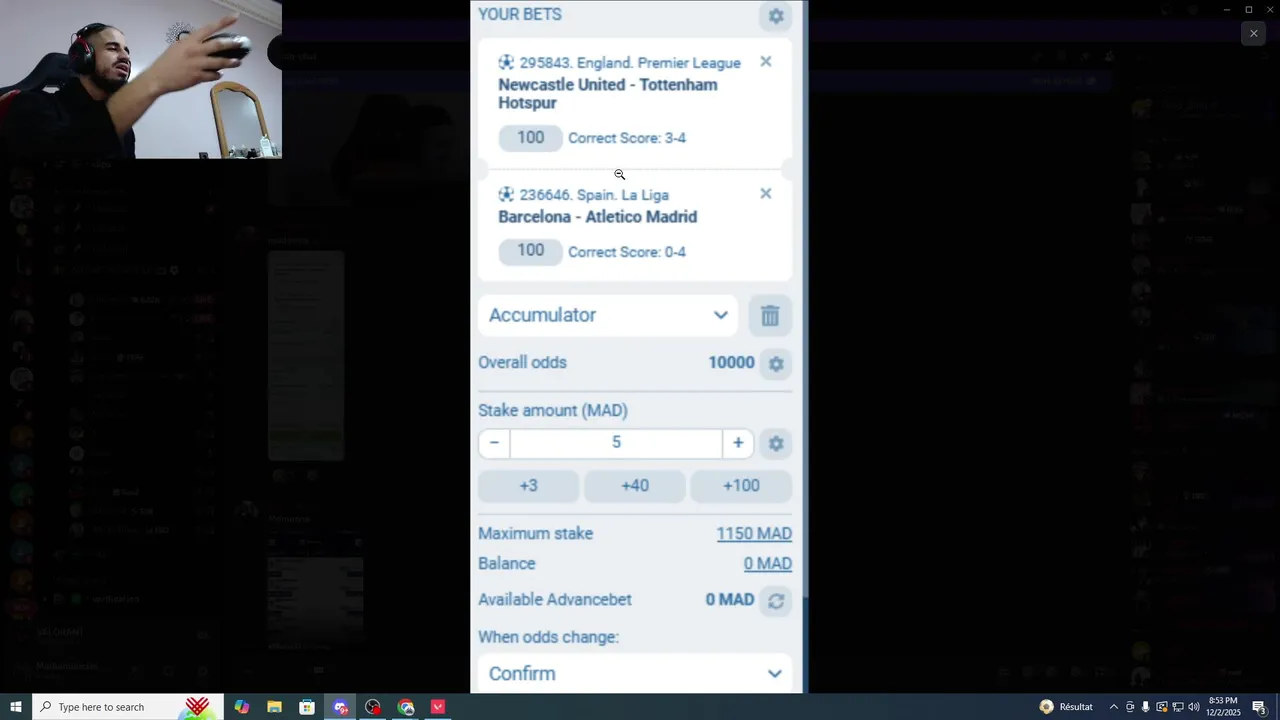This screenshot has height=720, width=1280.
Task: Click the Correct Score: 0-4 label
Action: pos(627,252)
